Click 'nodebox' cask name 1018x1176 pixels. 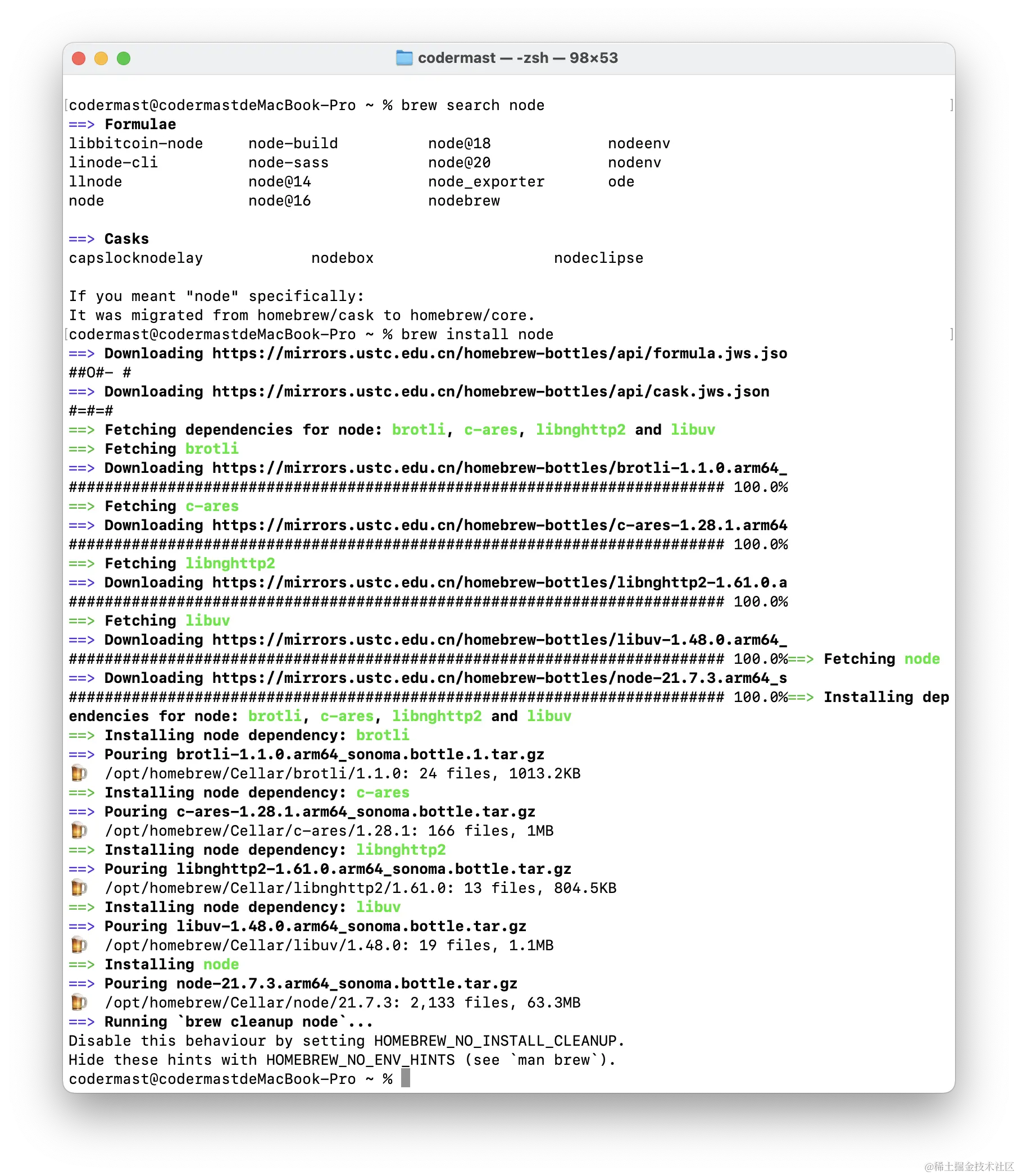click(x=343, y=258)
